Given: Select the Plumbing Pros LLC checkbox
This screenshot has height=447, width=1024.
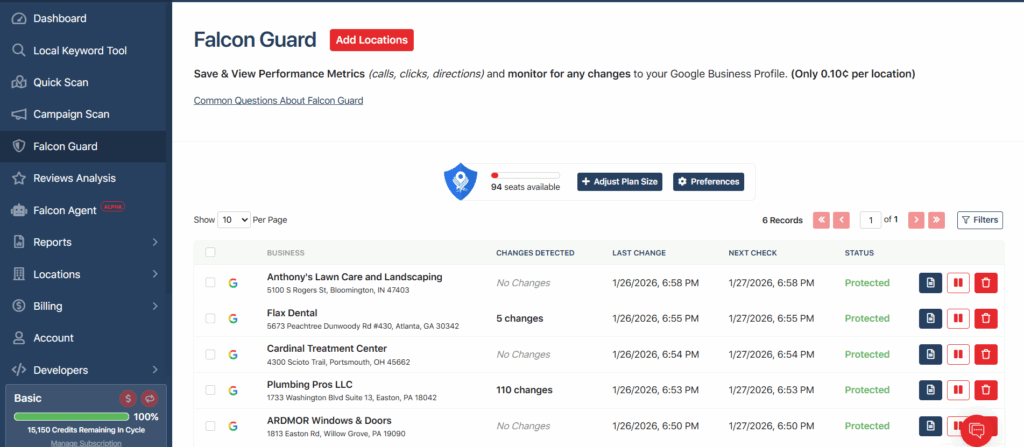Looking at the screenshot, I should (210, 391).
